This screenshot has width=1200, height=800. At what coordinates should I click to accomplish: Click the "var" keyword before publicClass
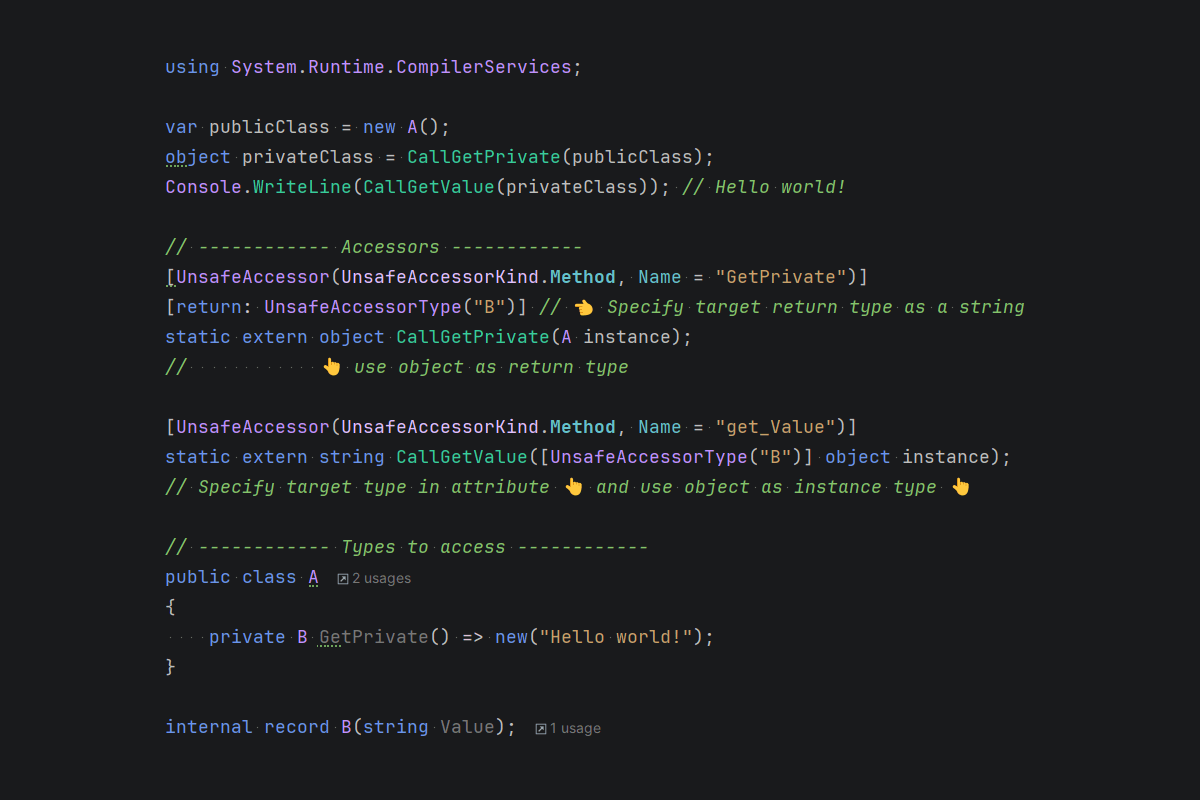[181, 127]
